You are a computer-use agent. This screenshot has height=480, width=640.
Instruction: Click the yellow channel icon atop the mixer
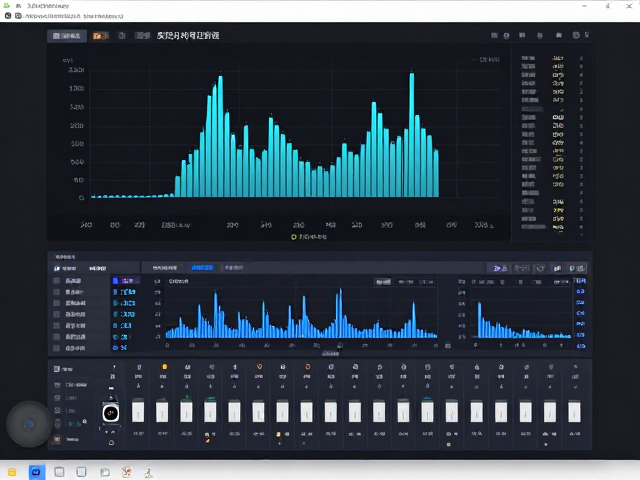tap(164, 367)
